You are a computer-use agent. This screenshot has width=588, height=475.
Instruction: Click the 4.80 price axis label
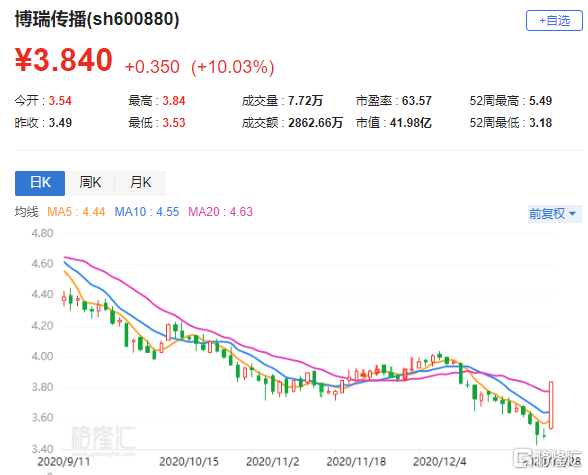point(42,233)
